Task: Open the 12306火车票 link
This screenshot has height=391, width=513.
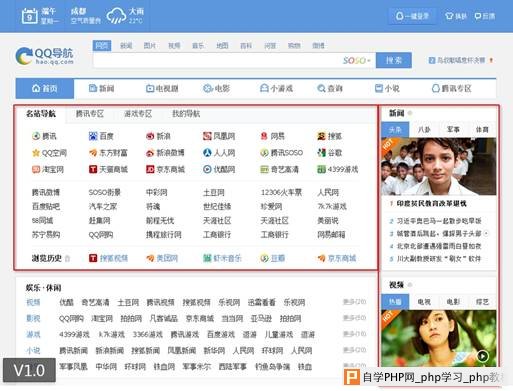Action: click(281, 193)
